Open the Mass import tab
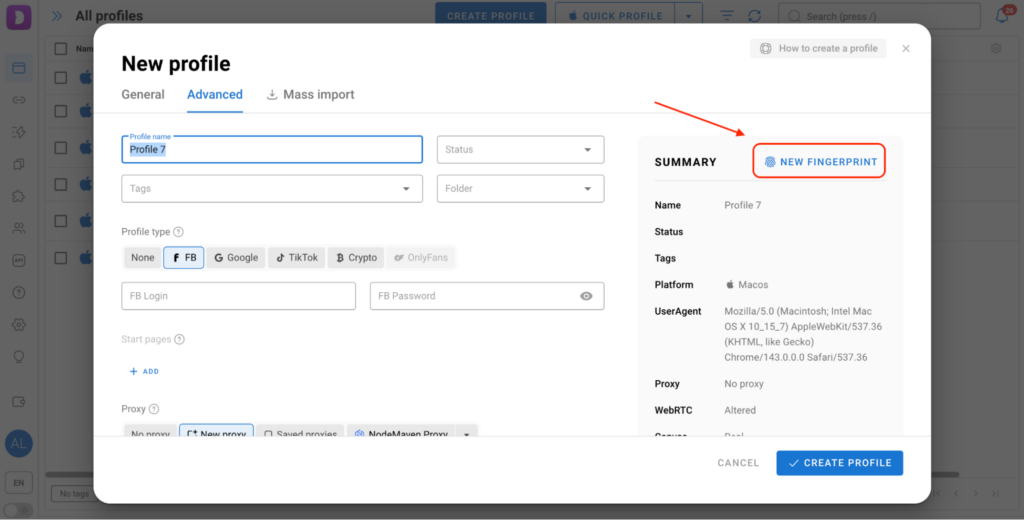The height and width of the screenshot is (520, 1024). (x=311, y=95)
